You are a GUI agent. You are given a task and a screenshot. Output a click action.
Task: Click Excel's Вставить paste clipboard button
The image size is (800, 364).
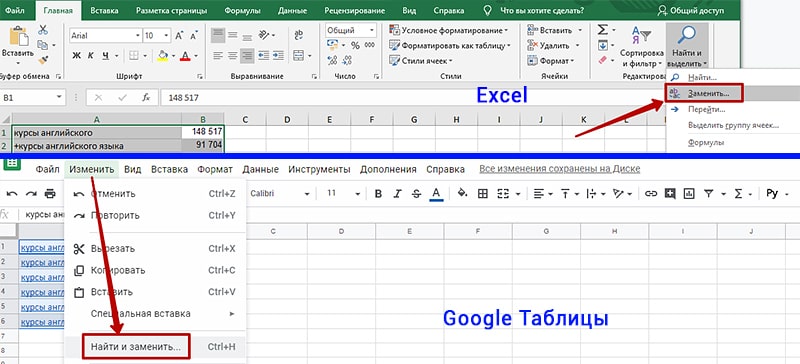(x=18, y=45)
